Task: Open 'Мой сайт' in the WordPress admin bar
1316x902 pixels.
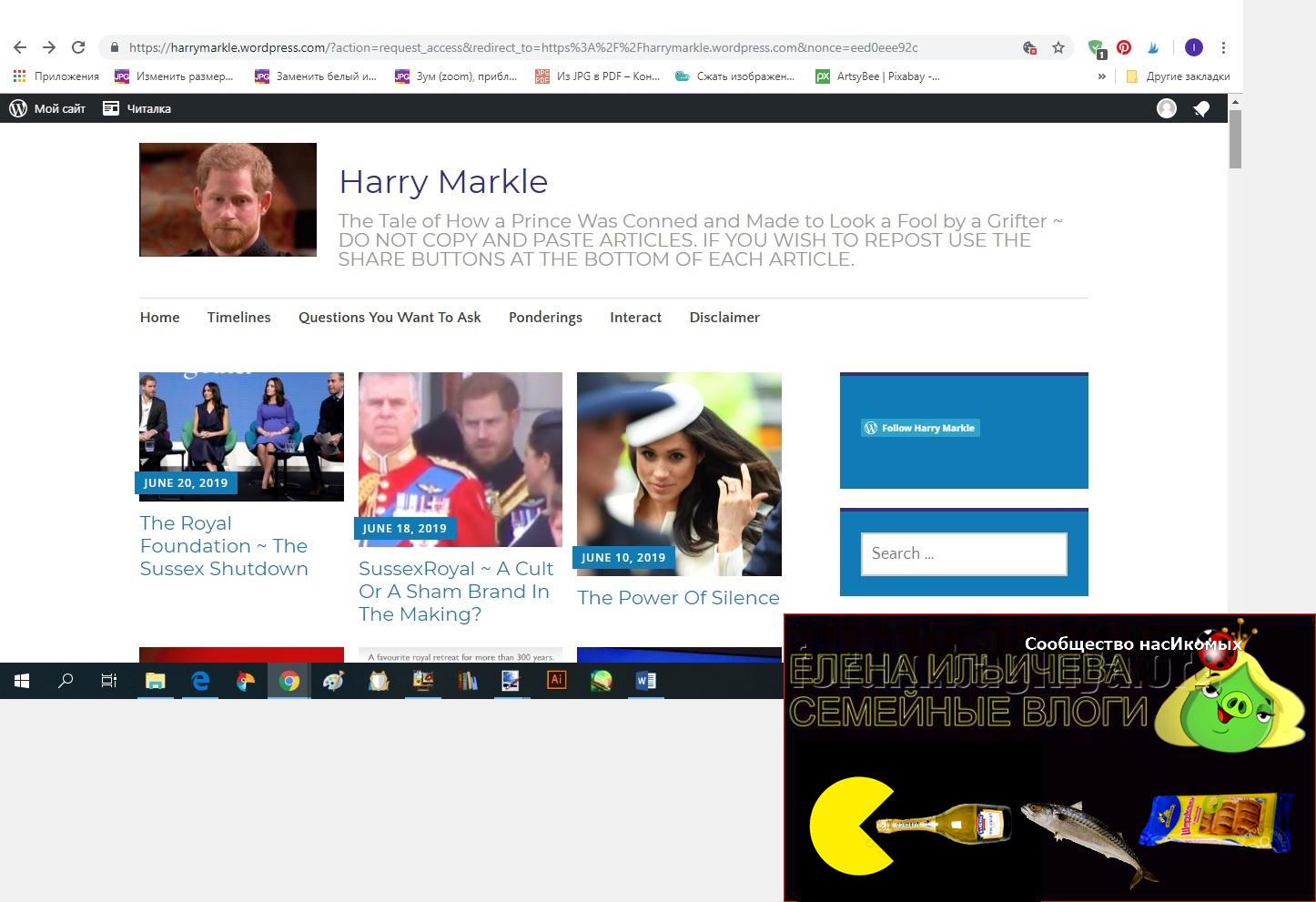Action: click(x=47, y=108)
